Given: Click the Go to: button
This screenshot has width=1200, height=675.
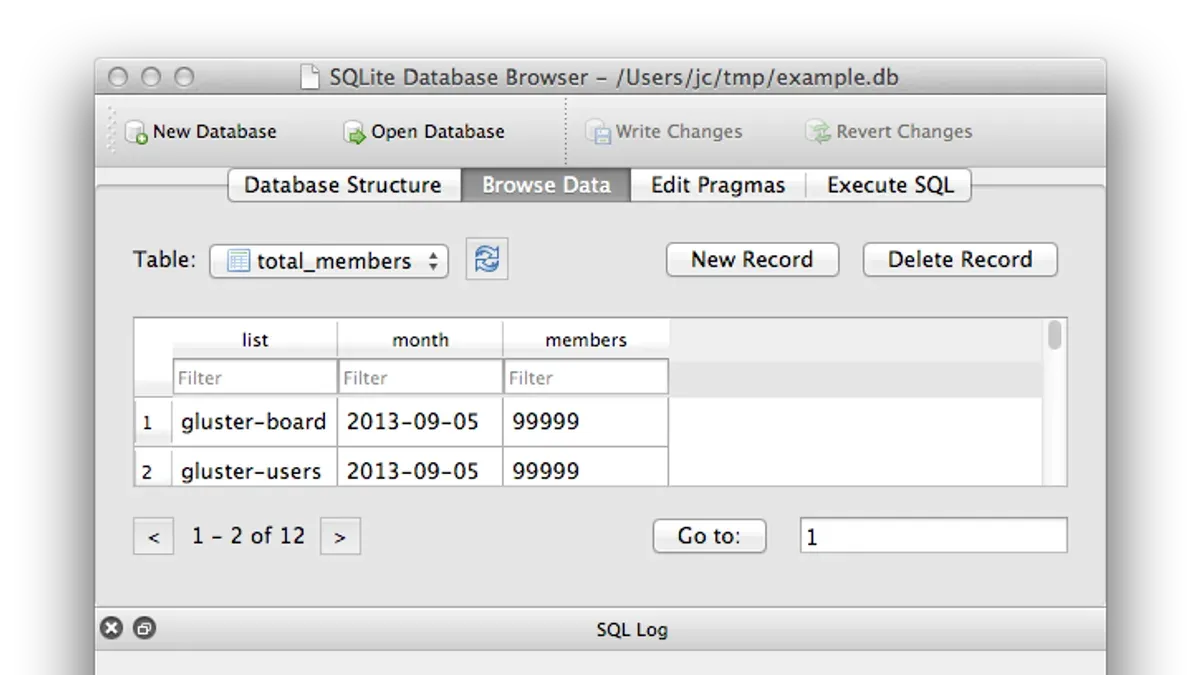Looking at the screenshot, I should [709, 536].
